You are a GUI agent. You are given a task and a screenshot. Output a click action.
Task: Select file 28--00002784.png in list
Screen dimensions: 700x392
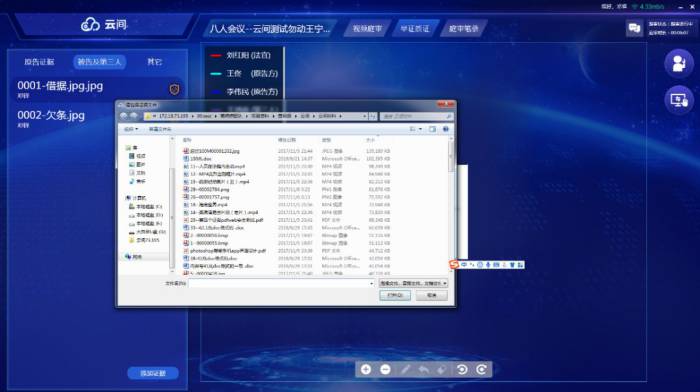coord(206,189)
